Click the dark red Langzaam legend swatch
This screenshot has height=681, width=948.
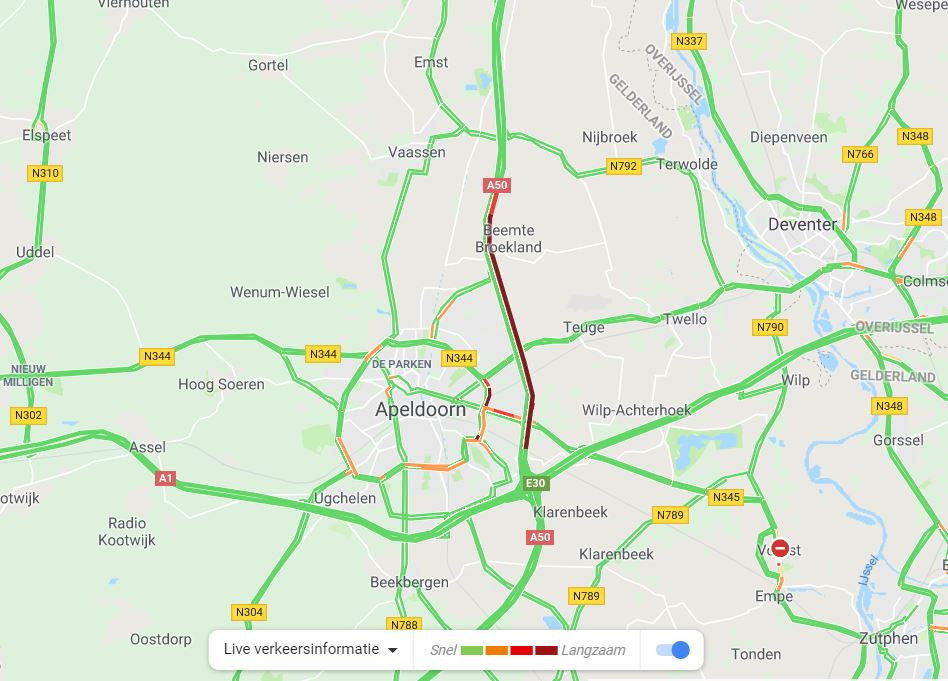546,651
